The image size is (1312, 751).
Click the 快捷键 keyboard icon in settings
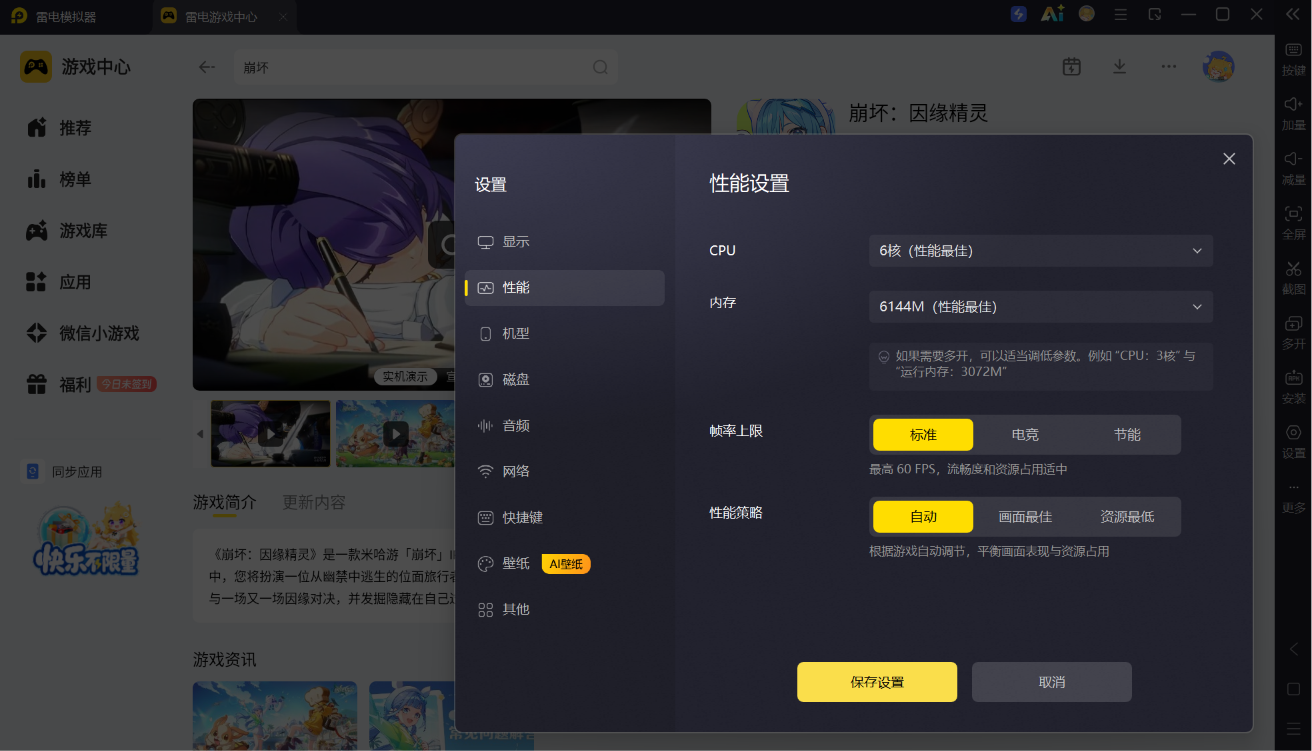(x=486, y=518)
